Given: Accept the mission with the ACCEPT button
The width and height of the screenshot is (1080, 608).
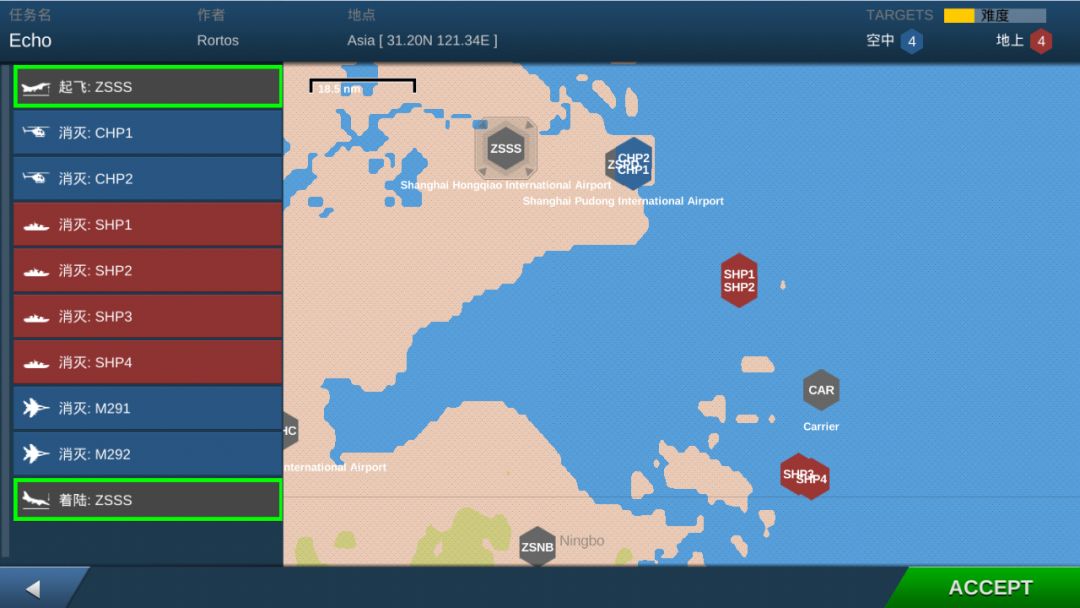Looking at the screenshot, I should pyautogui.click(x=988, y=587).
